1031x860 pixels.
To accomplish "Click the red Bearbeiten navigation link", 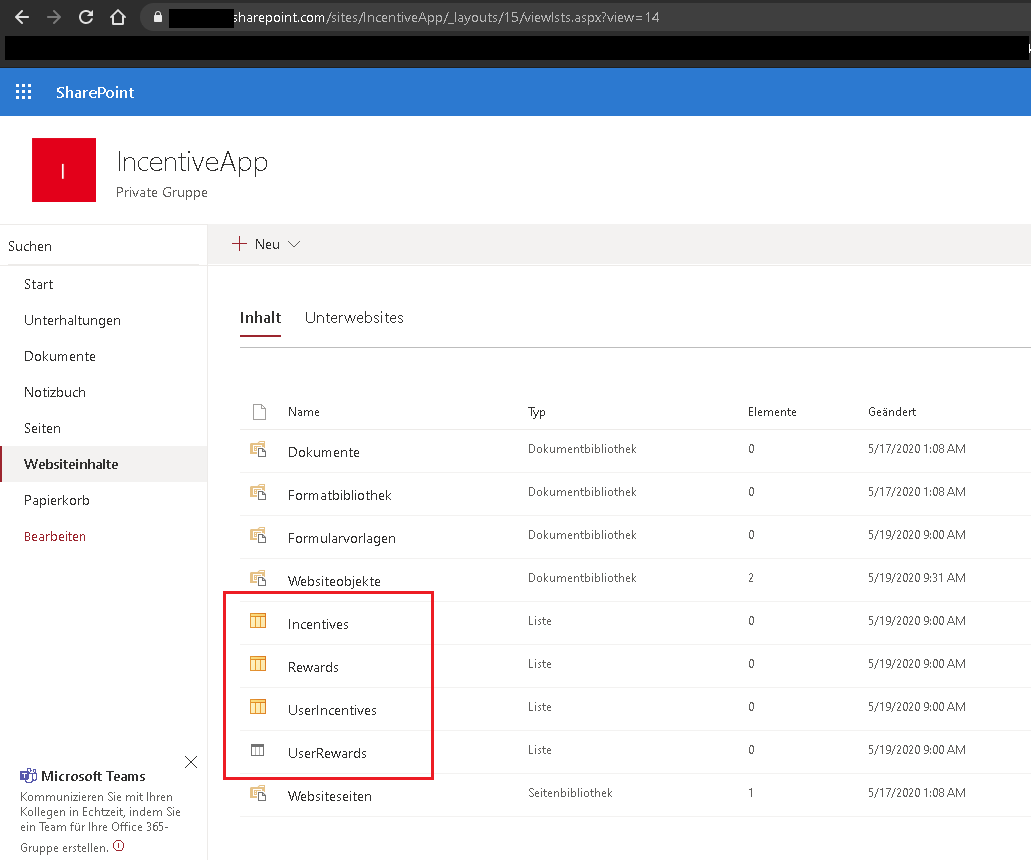I will [55, 537].
